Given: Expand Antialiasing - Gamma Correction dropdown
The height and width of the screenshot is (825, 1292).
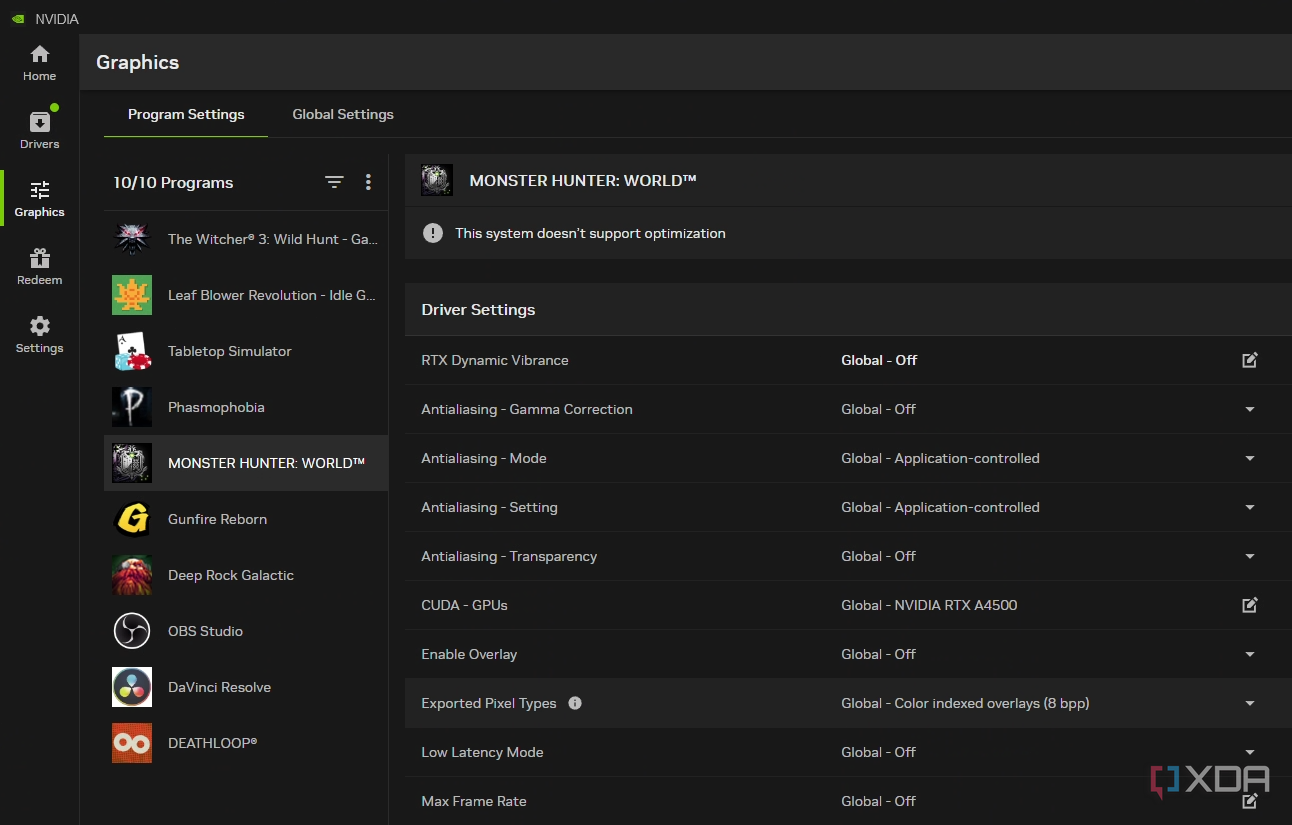Looking at the screenshot, I should [1249, 409].
